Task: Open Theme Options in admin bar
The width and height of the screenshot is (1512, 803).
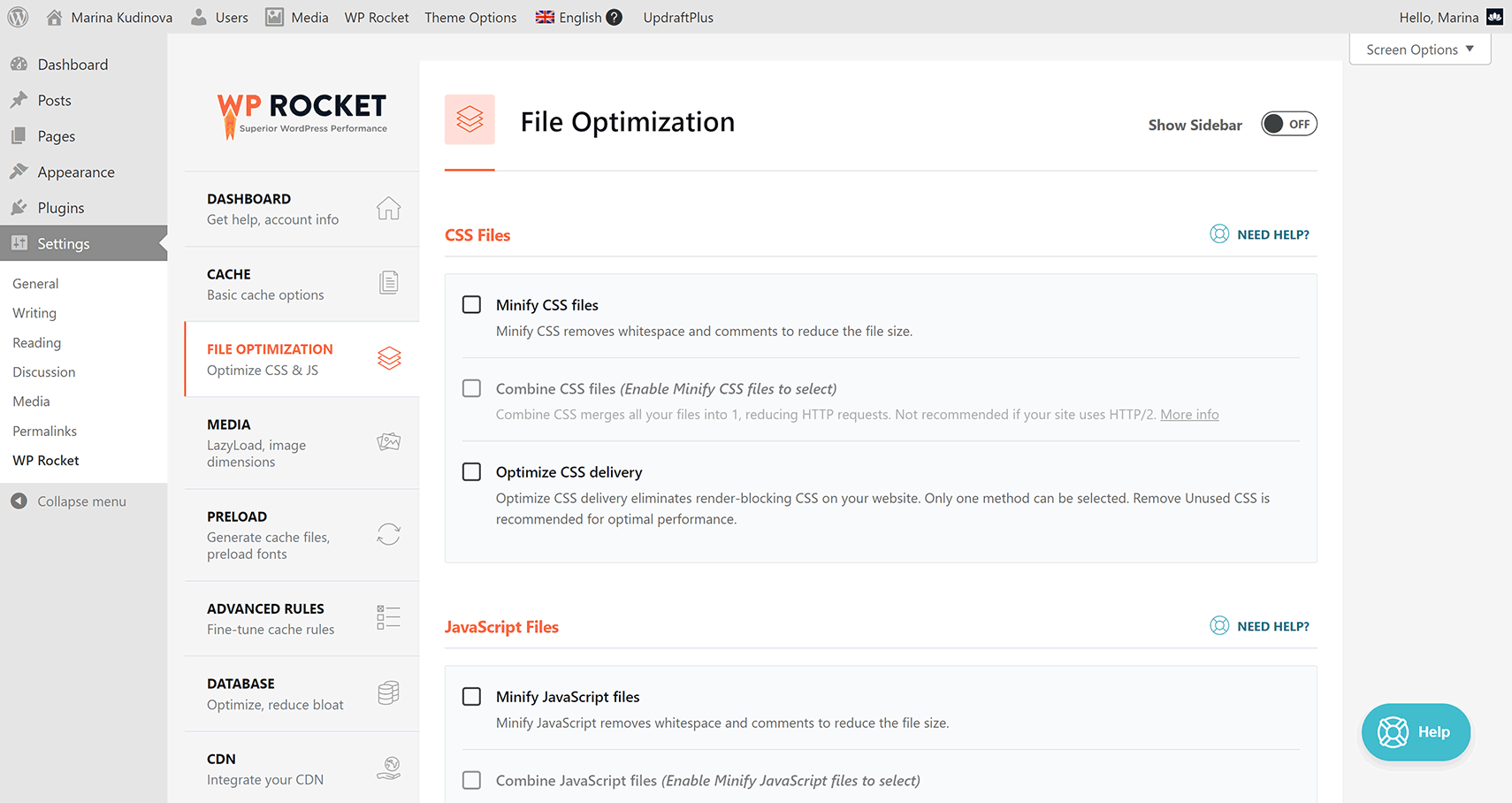Action: coord(470,17)
